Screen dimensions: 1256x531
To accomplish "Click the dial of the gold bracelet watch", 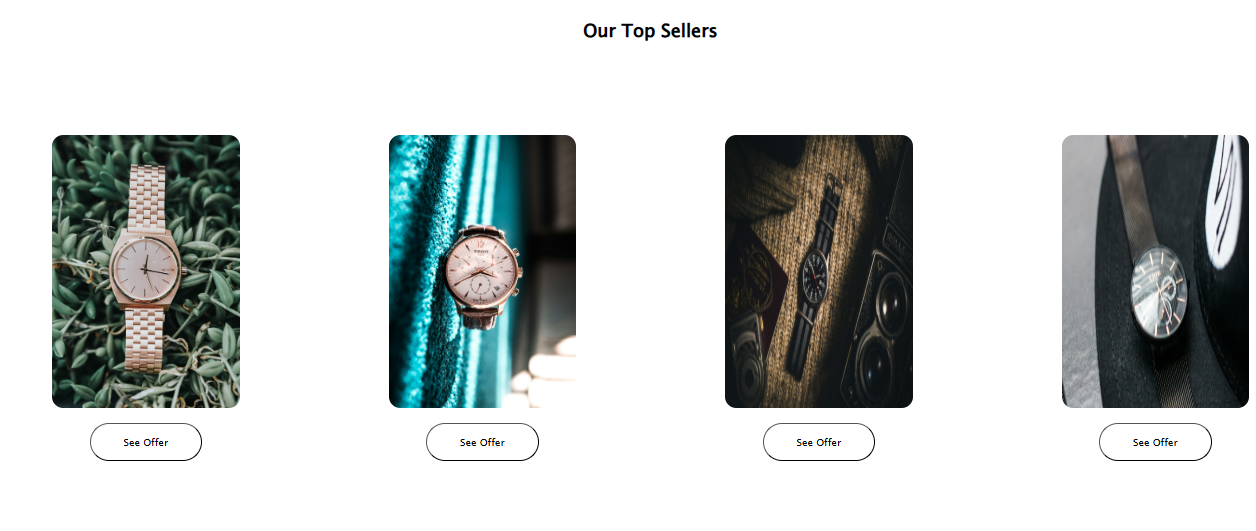I will (x=146, y=266).
